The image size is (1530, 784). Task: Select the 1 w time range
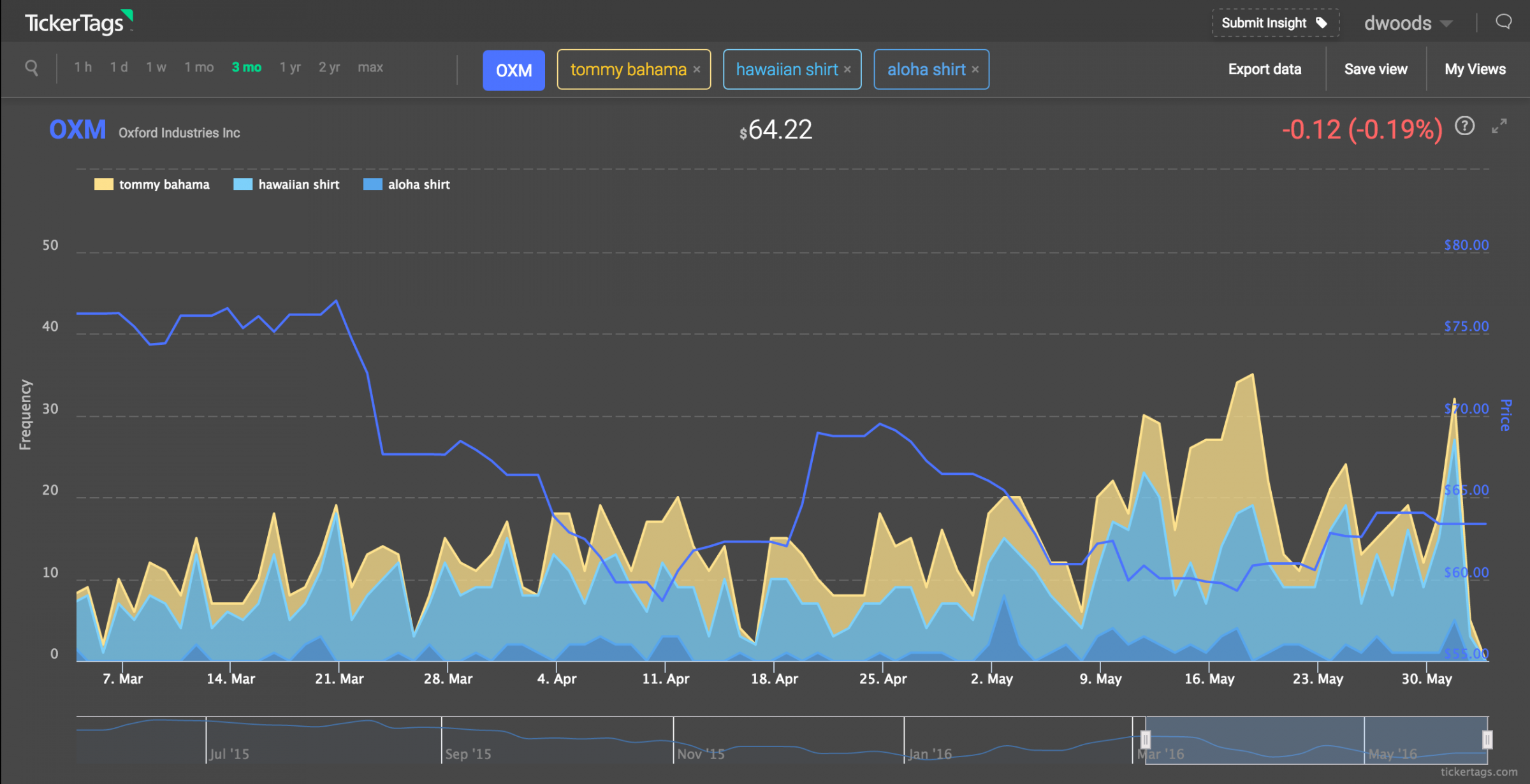point(156,67)
